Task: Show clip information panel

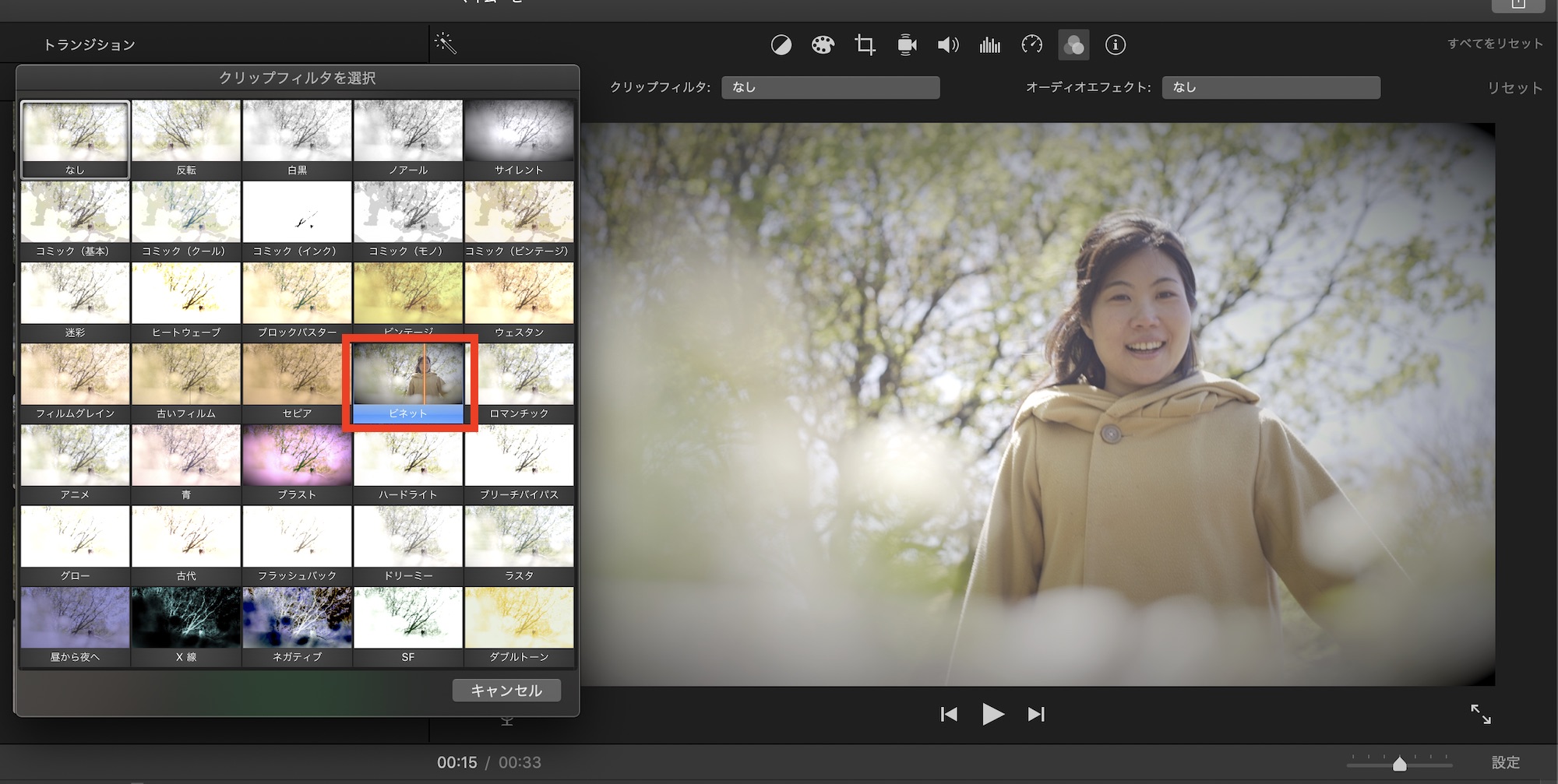Action: 1116,45
